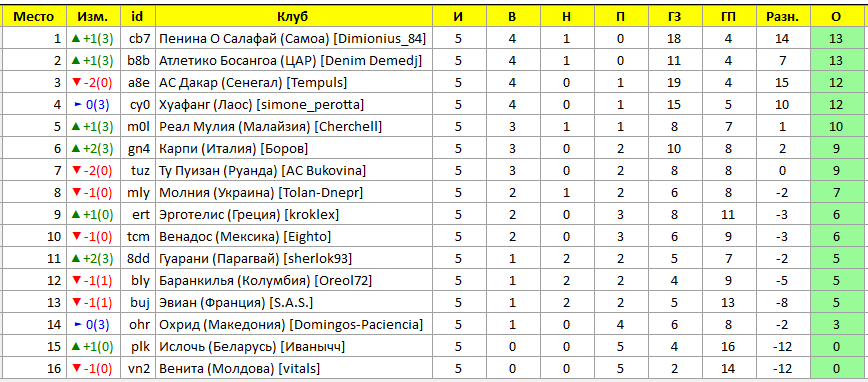
Task: Click green up arrow for Карпи row
Action: point(76,149)
